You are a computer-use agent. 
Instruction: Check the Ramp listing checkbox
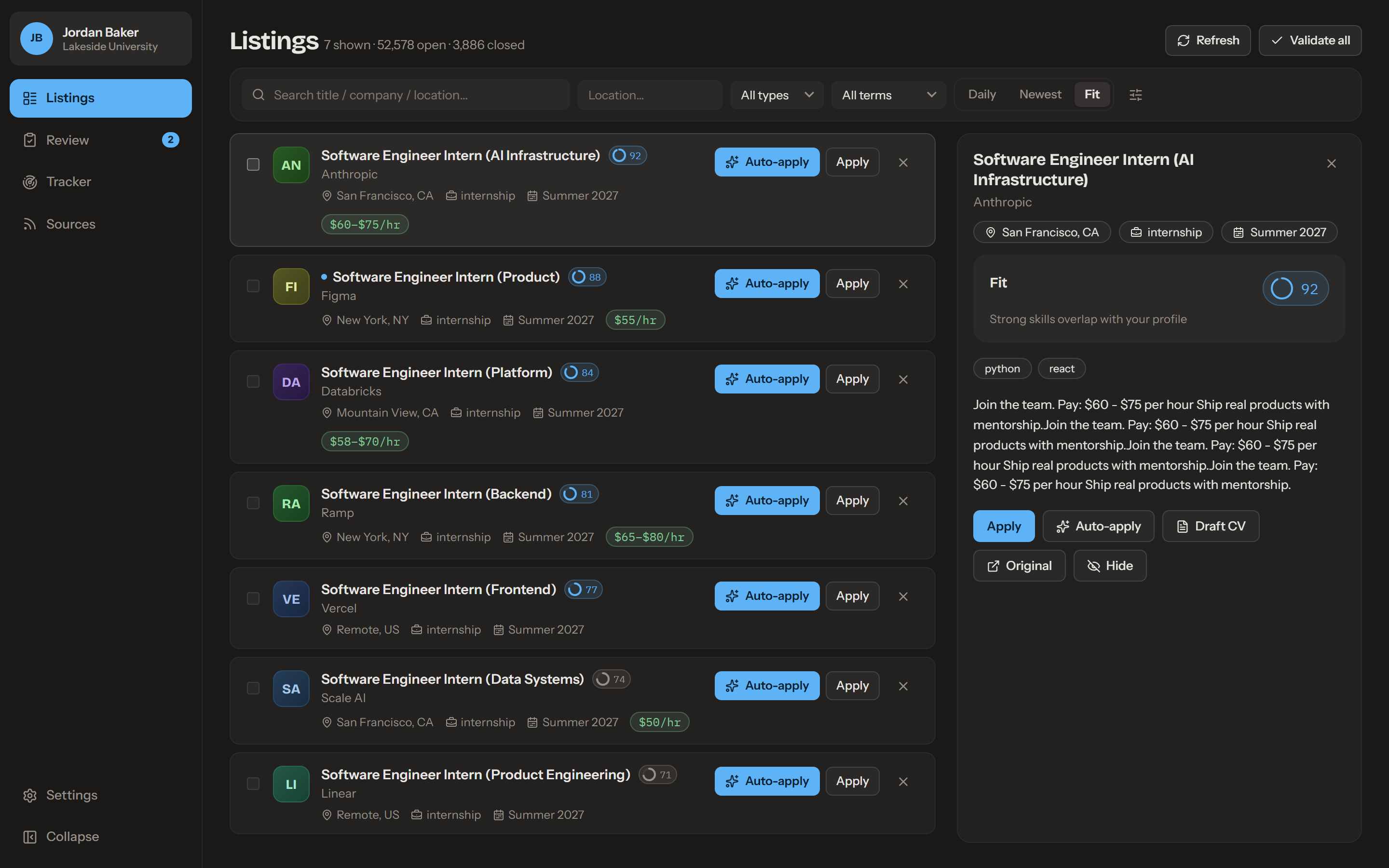pyautogui.click(x=253, y=503)
